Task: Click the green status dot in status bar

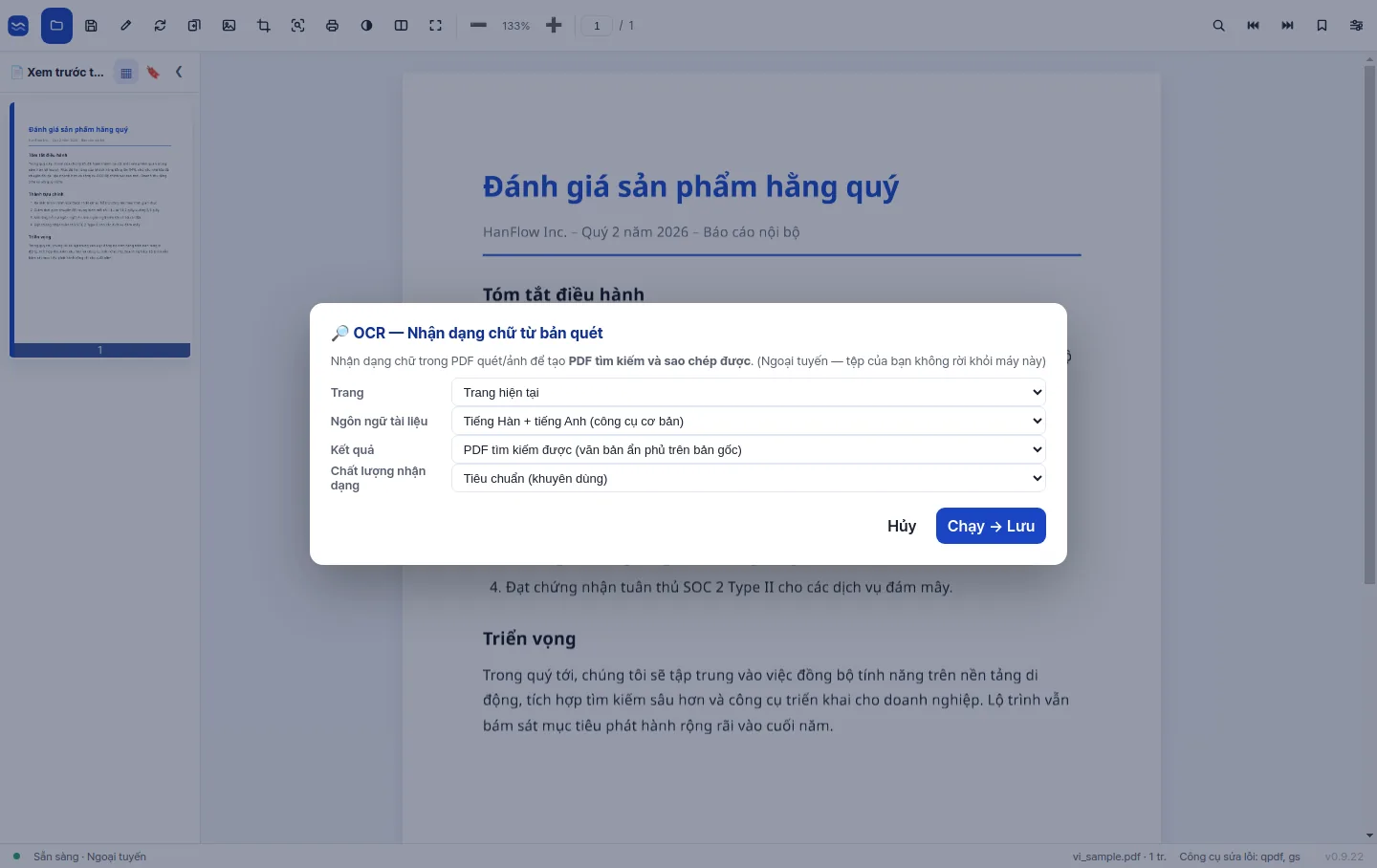Action: tap(16, 857)
